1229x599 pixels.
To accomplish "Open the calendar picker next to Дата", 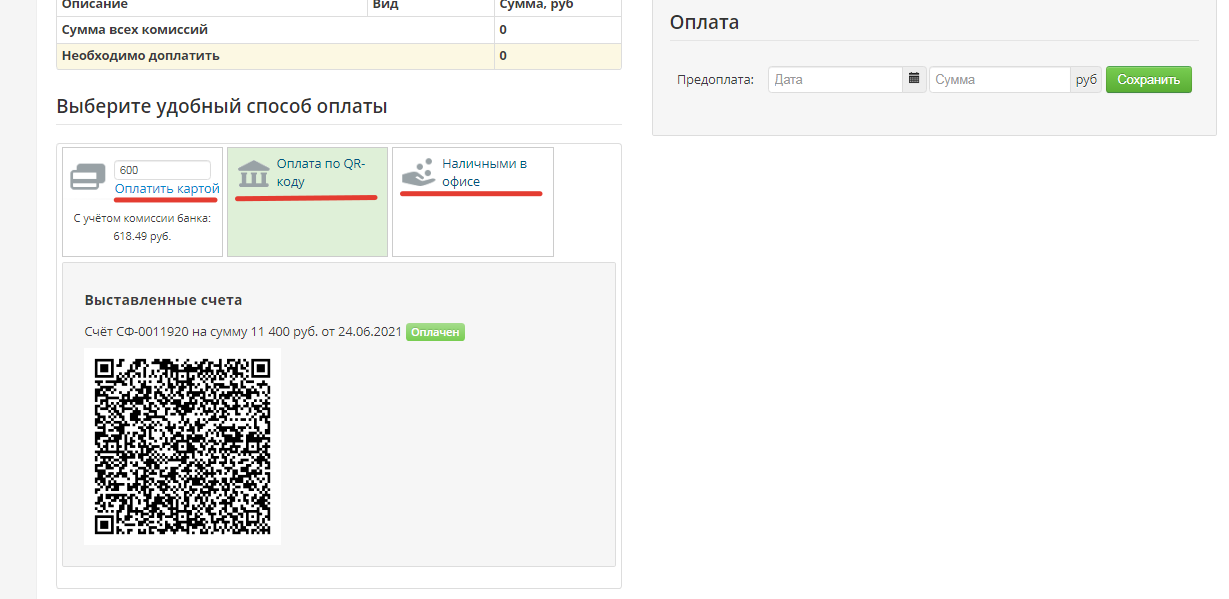I will tap(914, 79).
